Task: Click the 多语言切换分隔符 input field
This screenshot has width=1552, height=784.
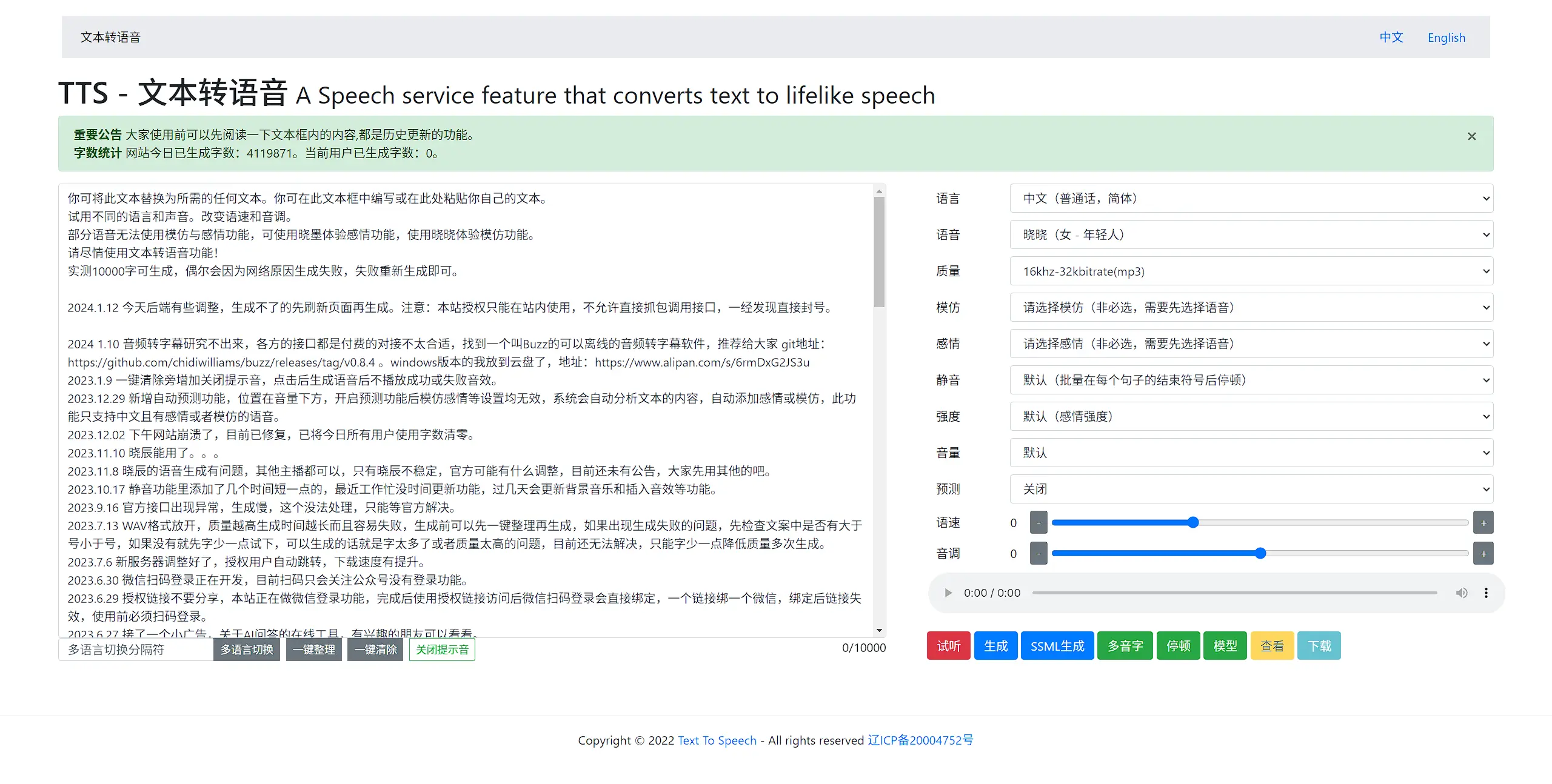Action: click(136, 649)
